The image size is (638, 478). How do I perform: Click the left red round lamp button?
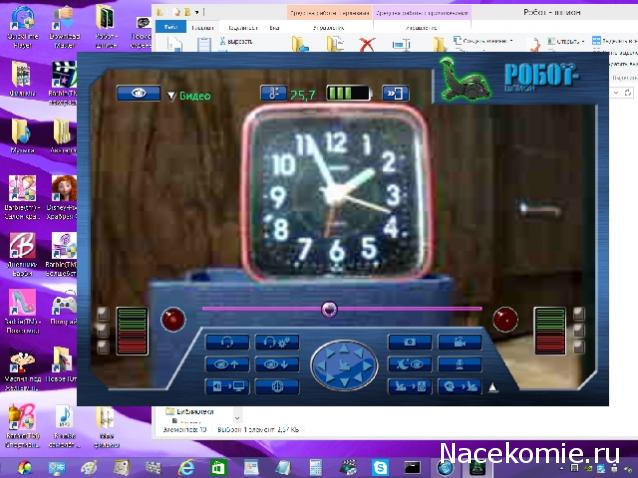click(173, 319)
